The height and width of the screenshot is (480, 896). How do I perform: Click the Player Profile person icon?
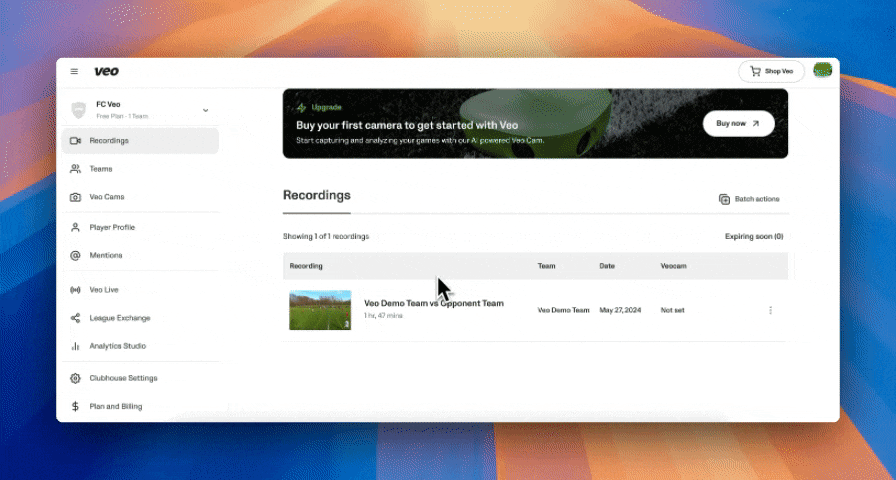click(x=75, y=227)
